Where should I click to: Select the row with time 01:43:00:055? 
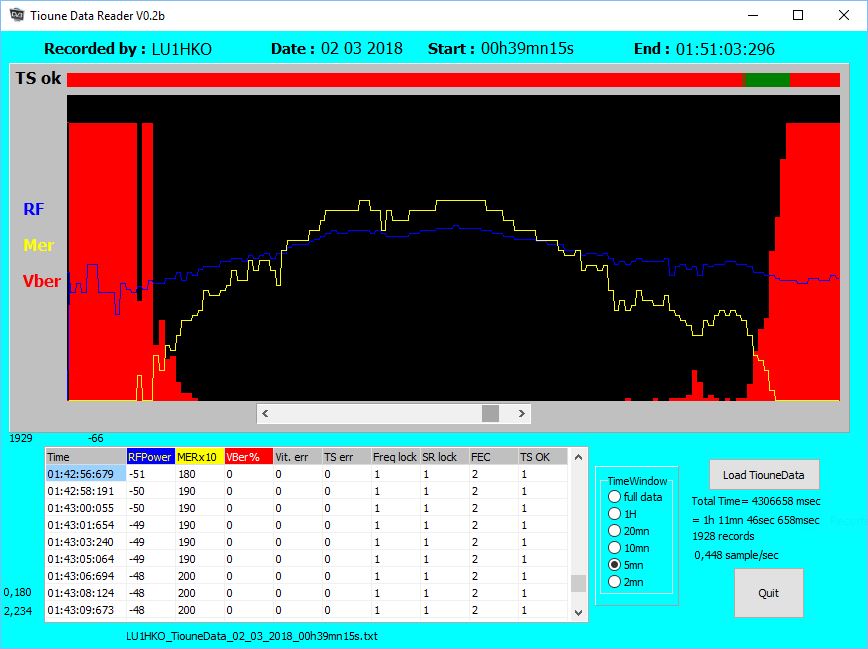pos(306,508)
